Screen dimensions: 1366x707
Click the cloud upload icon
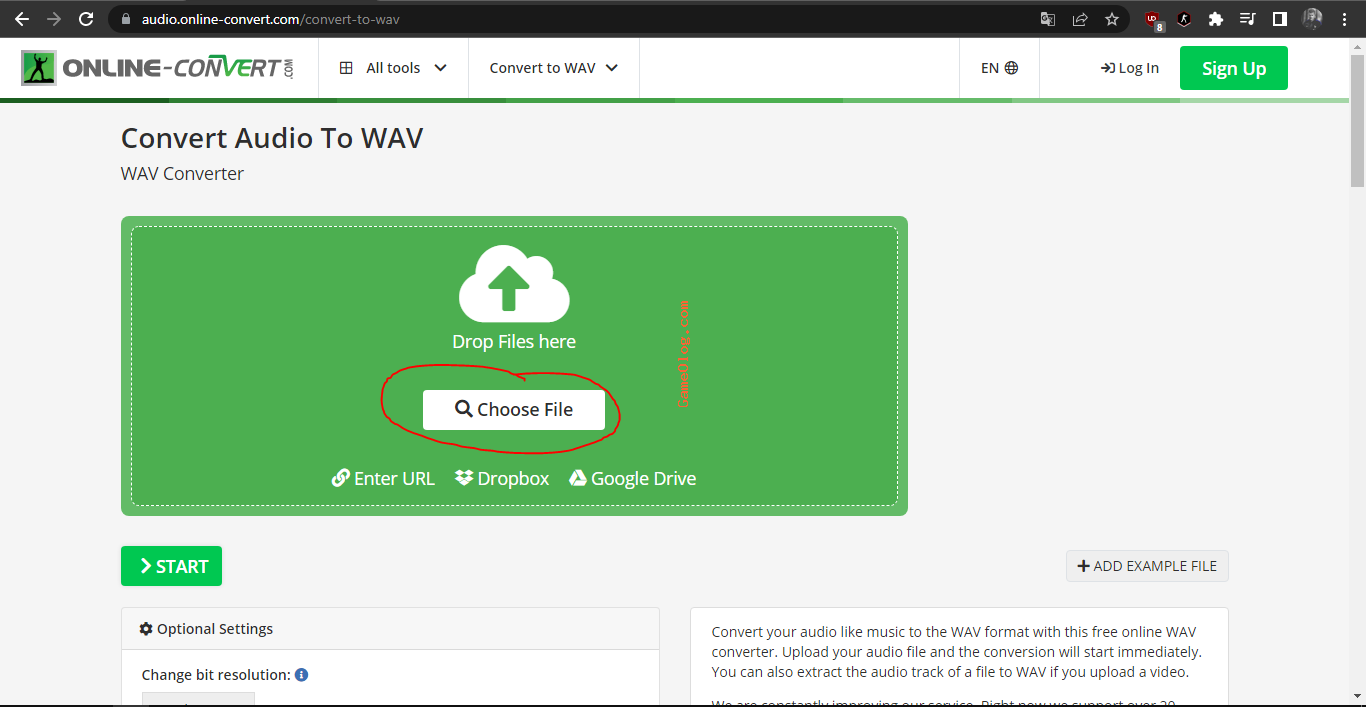pyautogui.click(x=514, y=284)
